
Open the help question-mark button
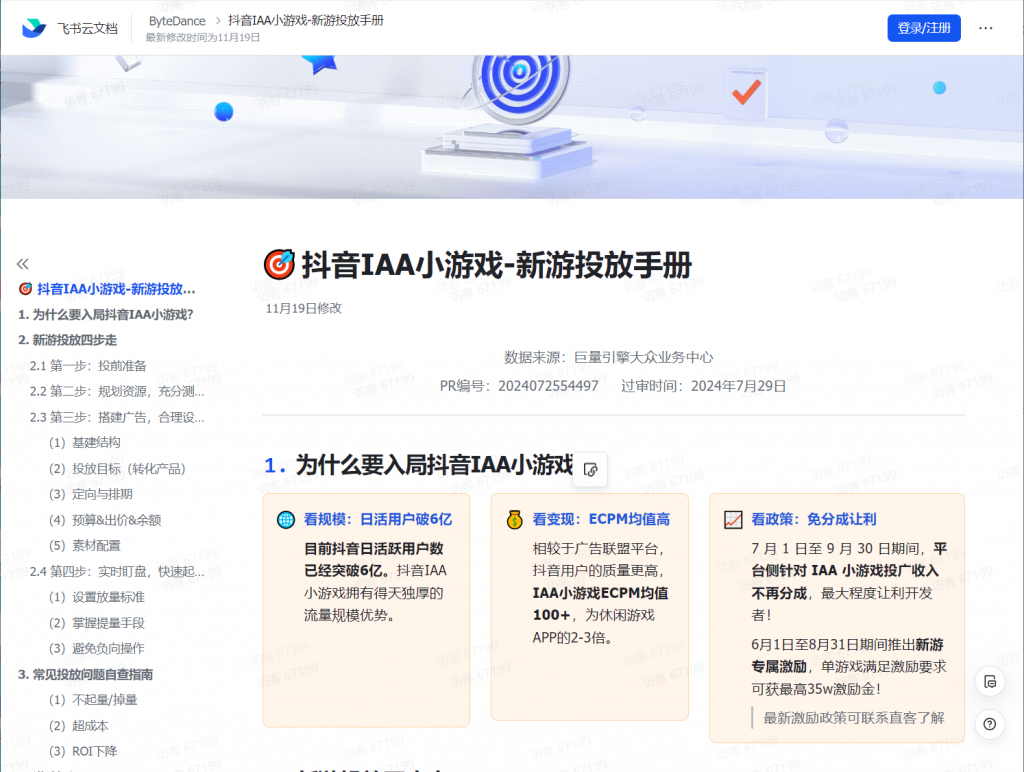(990, 724)
